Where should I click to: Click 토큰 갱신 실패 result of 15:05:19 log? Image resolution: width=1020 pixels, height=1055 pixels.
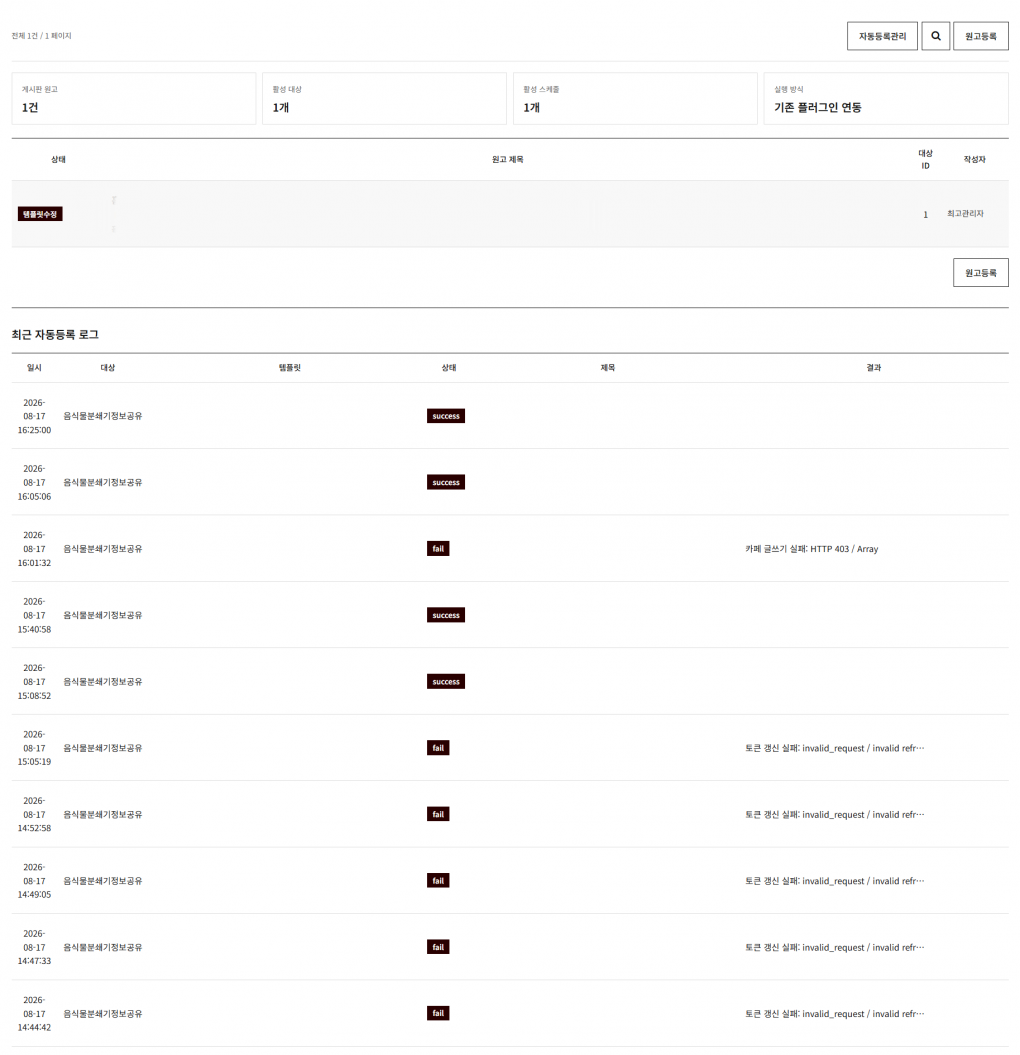click(x=834, y=748)
